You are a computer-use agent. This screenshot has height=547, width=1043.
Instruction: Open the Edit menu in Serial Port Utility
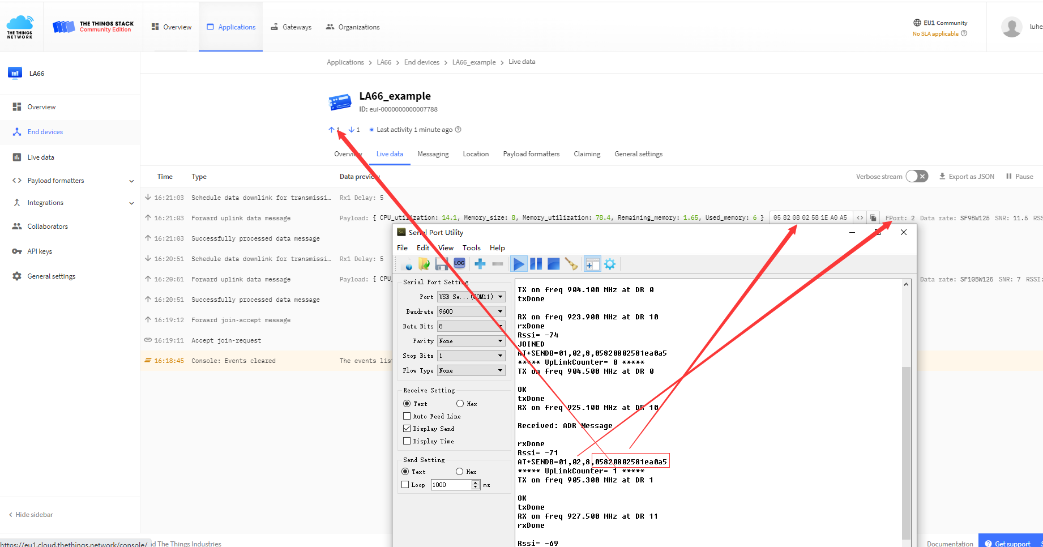pyautogui.click(x=422, y=248)
